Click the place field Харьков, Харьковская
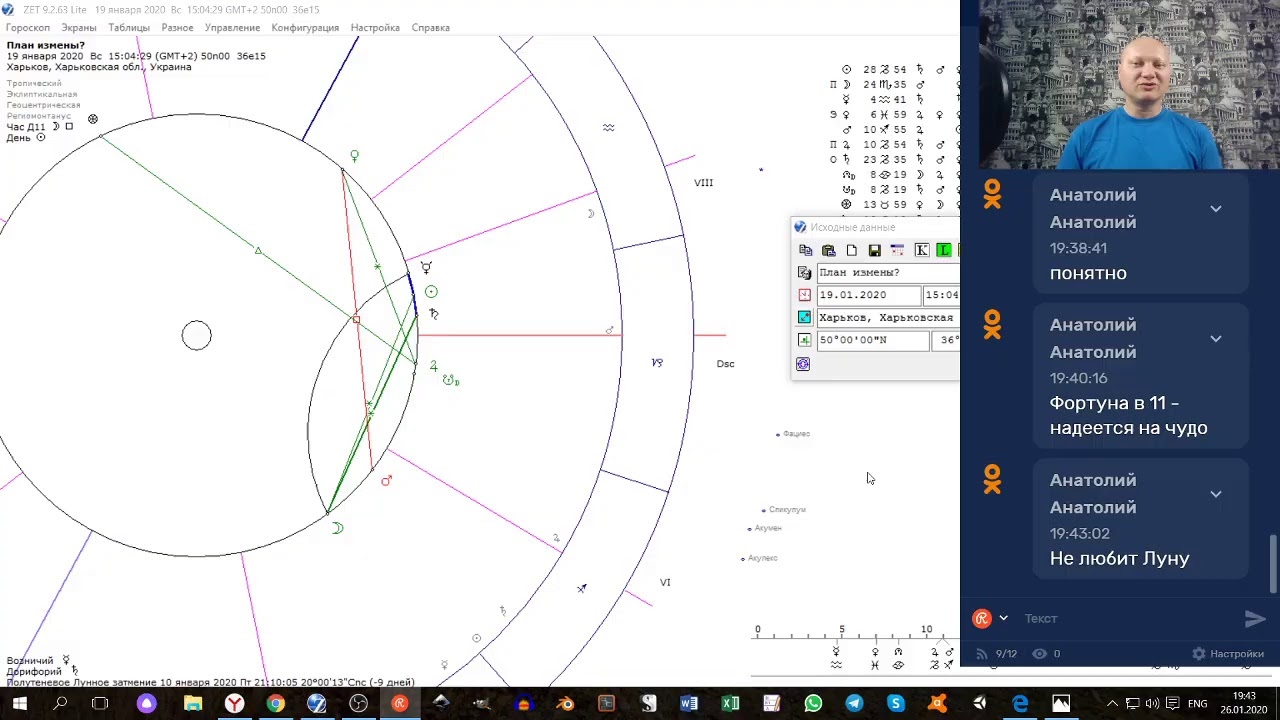This screenshot has width=1280, height=720. click(888, 317)
